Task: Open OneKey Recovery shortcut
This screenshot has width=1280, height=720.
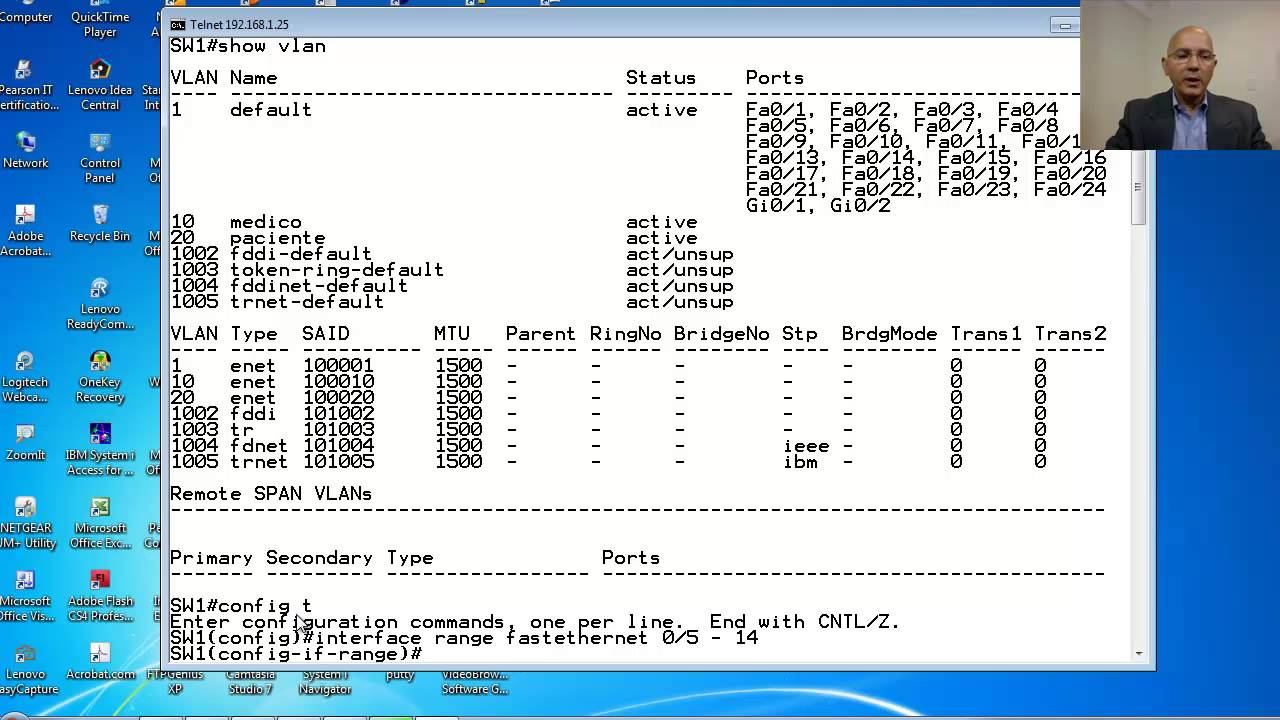Action: point(100,376)
